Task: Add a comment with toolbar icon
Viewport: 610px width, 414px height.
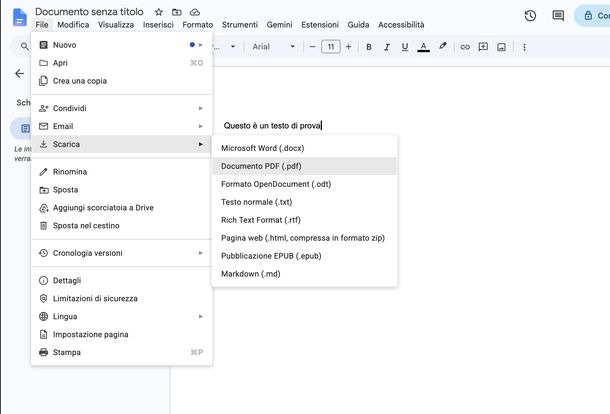Action: coord(483,47)
